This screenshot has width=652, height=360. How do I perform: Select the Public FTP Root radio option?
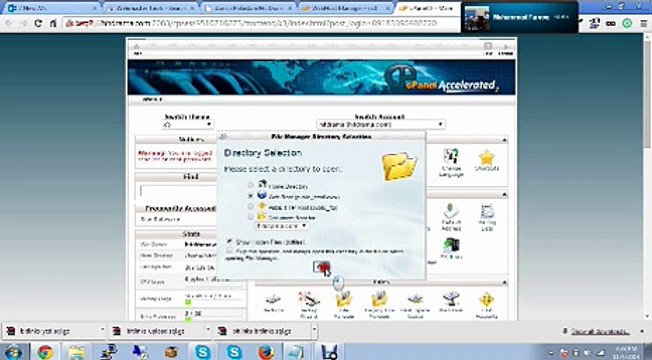click(x=250, y=206)
